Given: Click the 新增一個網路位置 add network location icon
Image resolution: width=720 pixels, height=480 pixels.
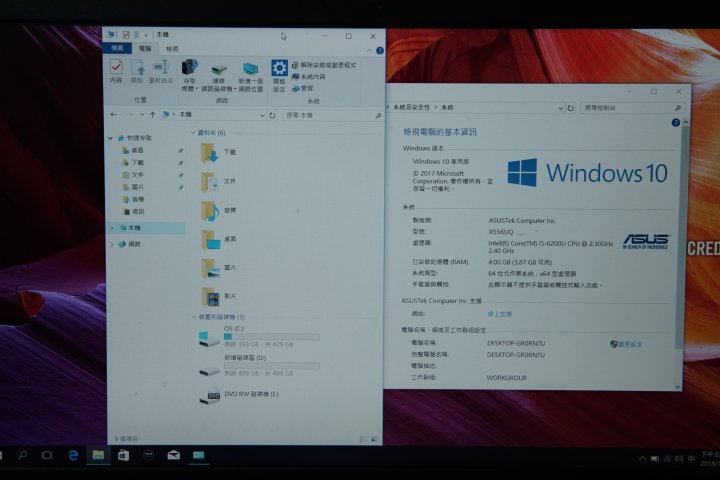Looking at the screenshot, I should point(251,69).
